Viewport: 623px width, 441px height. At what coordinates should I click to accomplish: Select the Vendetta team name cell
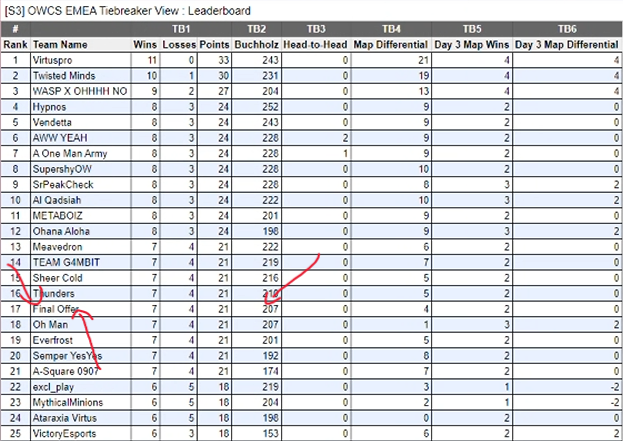pyautogui.click(x=81, y=122)
